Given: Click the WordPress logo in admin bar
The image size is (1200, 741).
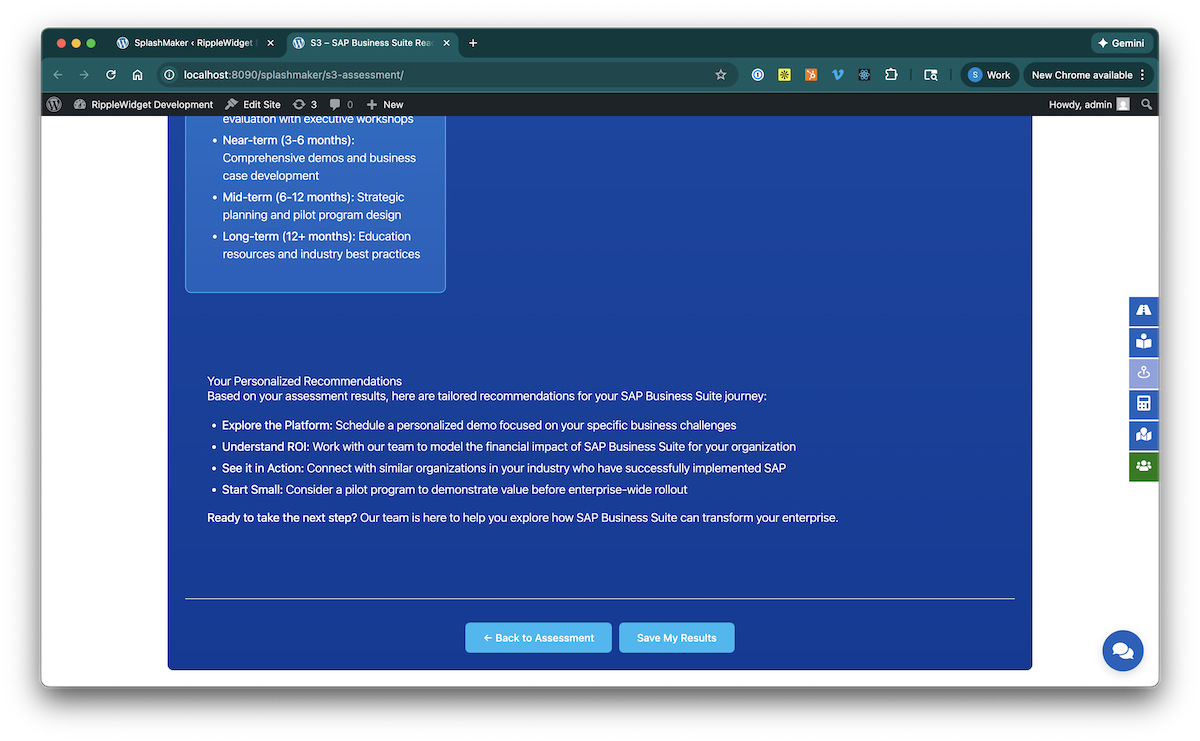Looking at the screenshot, I should point(54,104).
